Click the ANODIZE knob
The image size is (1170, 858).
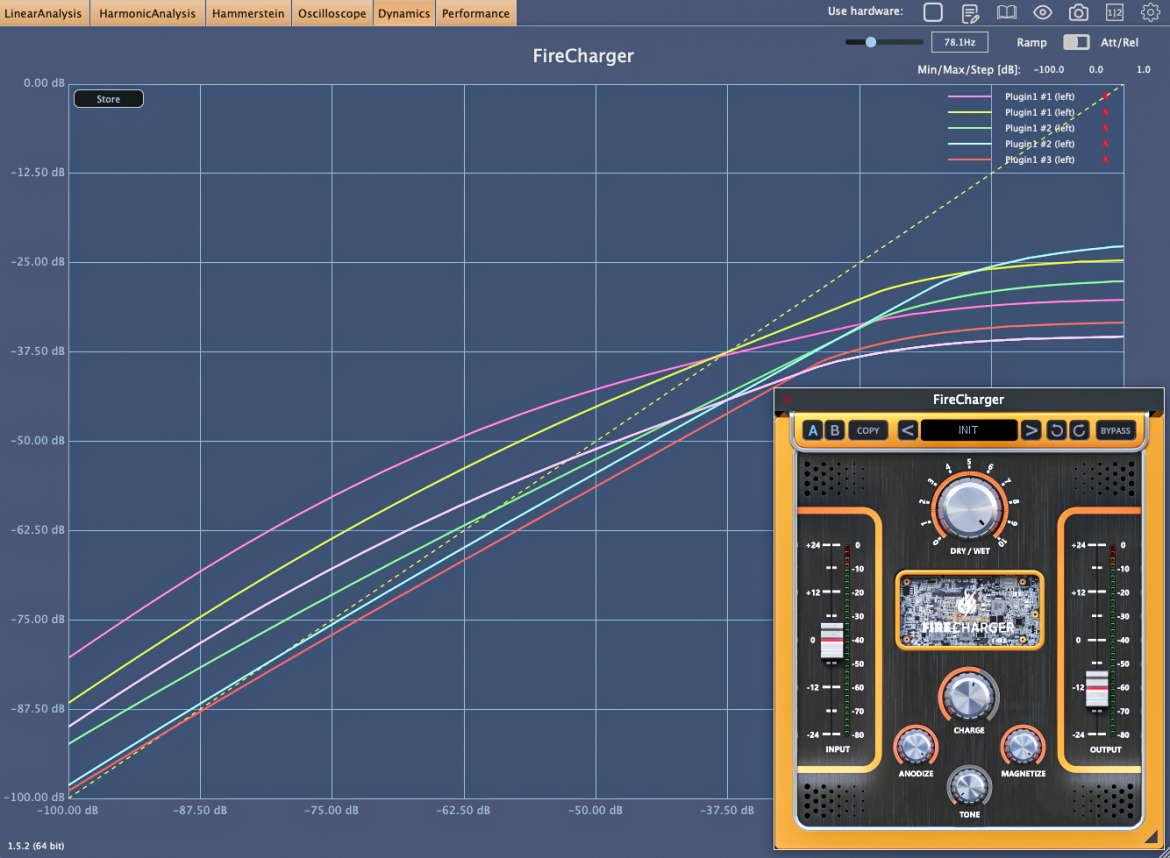point(915,746)
